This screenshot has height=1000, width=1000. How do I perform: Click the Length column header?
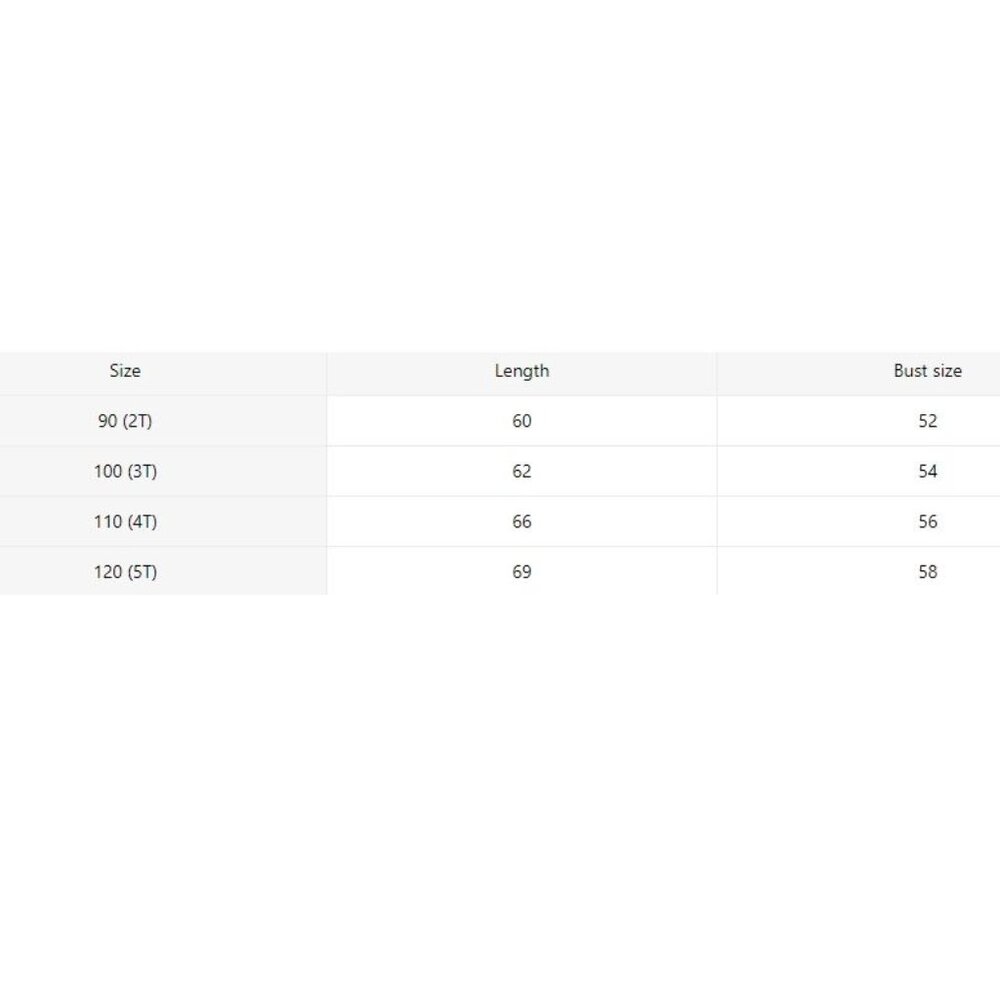click(522, 371)
